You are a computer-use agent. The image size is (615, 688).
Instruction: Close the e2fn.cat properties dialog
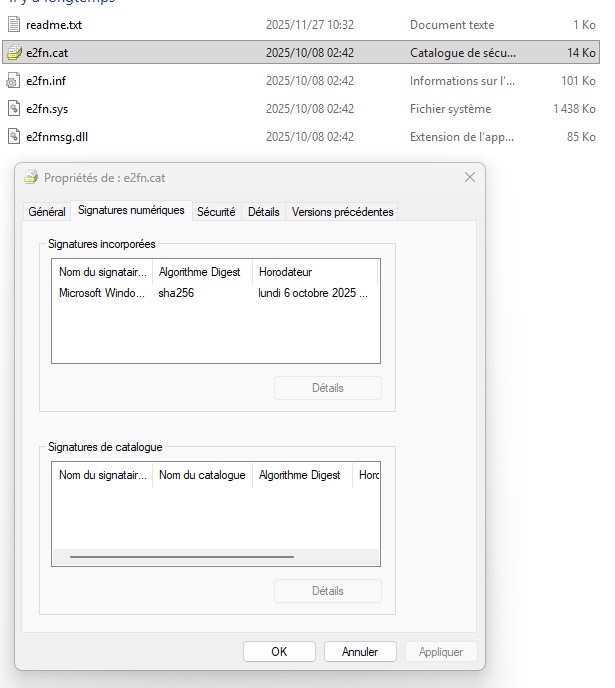469,177
